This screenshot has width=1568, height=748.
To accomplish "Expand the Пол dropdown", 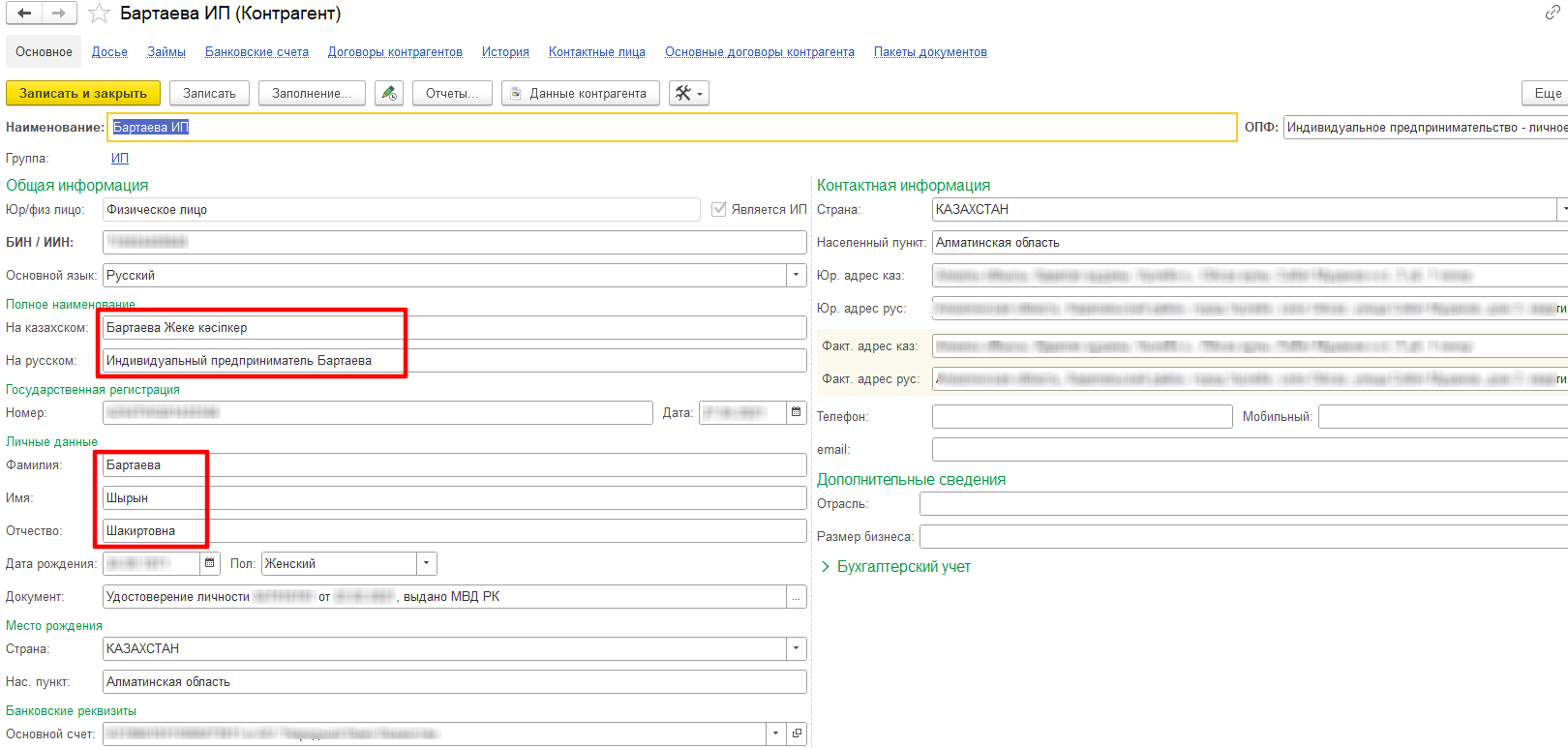I will (427, 564).
